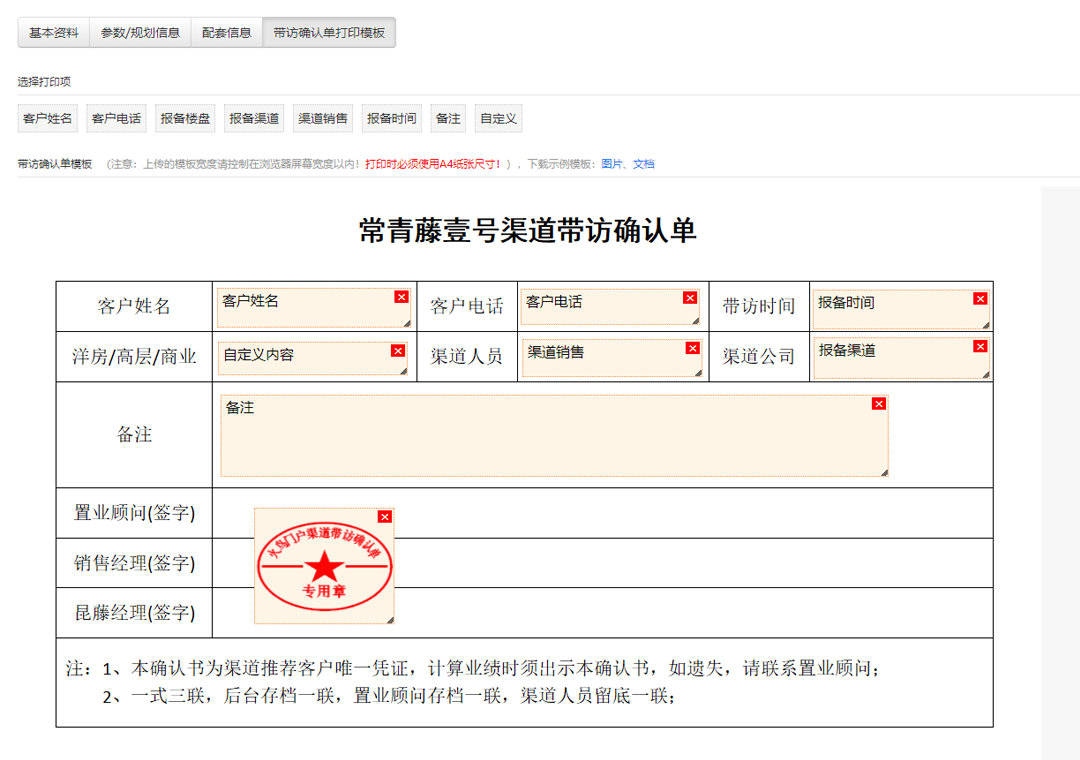The image size is (1080, 760).
Task: Switch to the 基本资料 tab
Action: [54, 32]
